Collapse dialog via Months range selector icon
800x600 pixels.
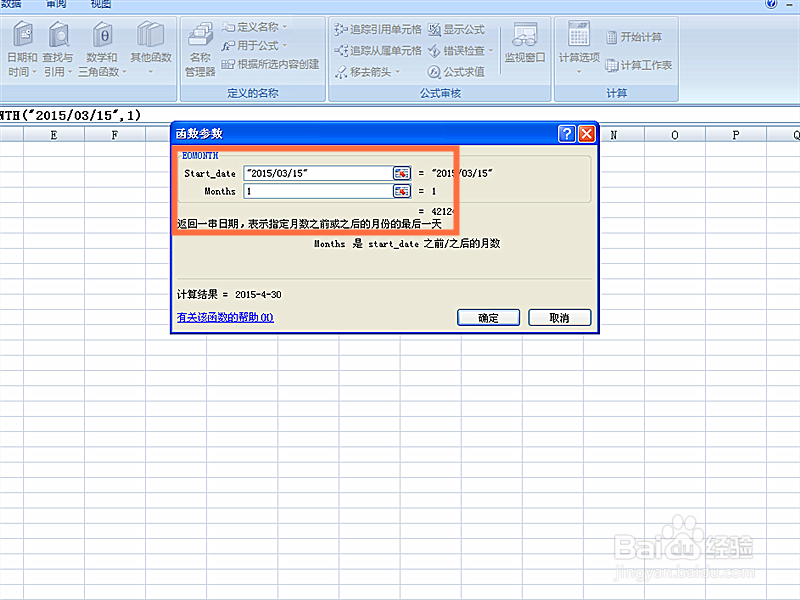coord(402,191)
